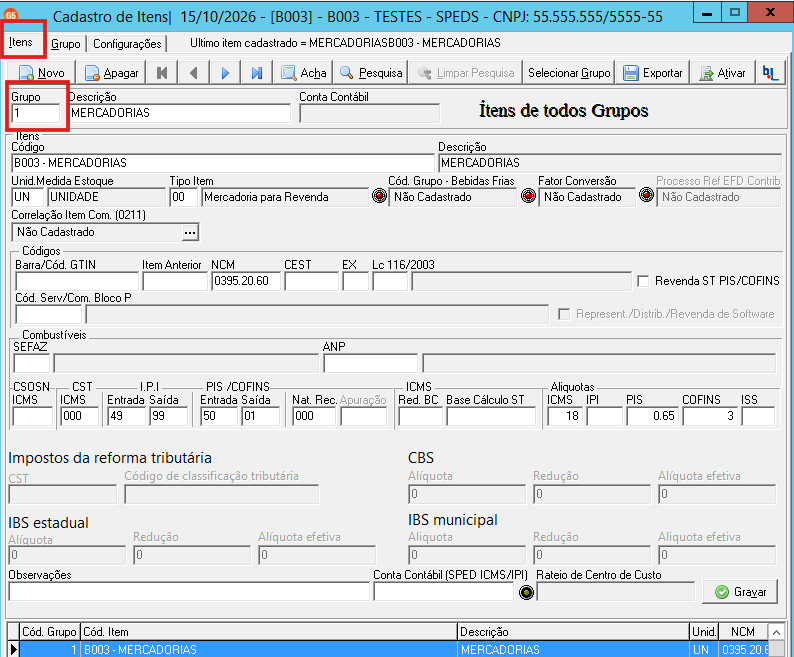The height and width of the screenshot is (657, 794).
Task: Click the Lc 116/2003 code field
Action: coord(390,281)
